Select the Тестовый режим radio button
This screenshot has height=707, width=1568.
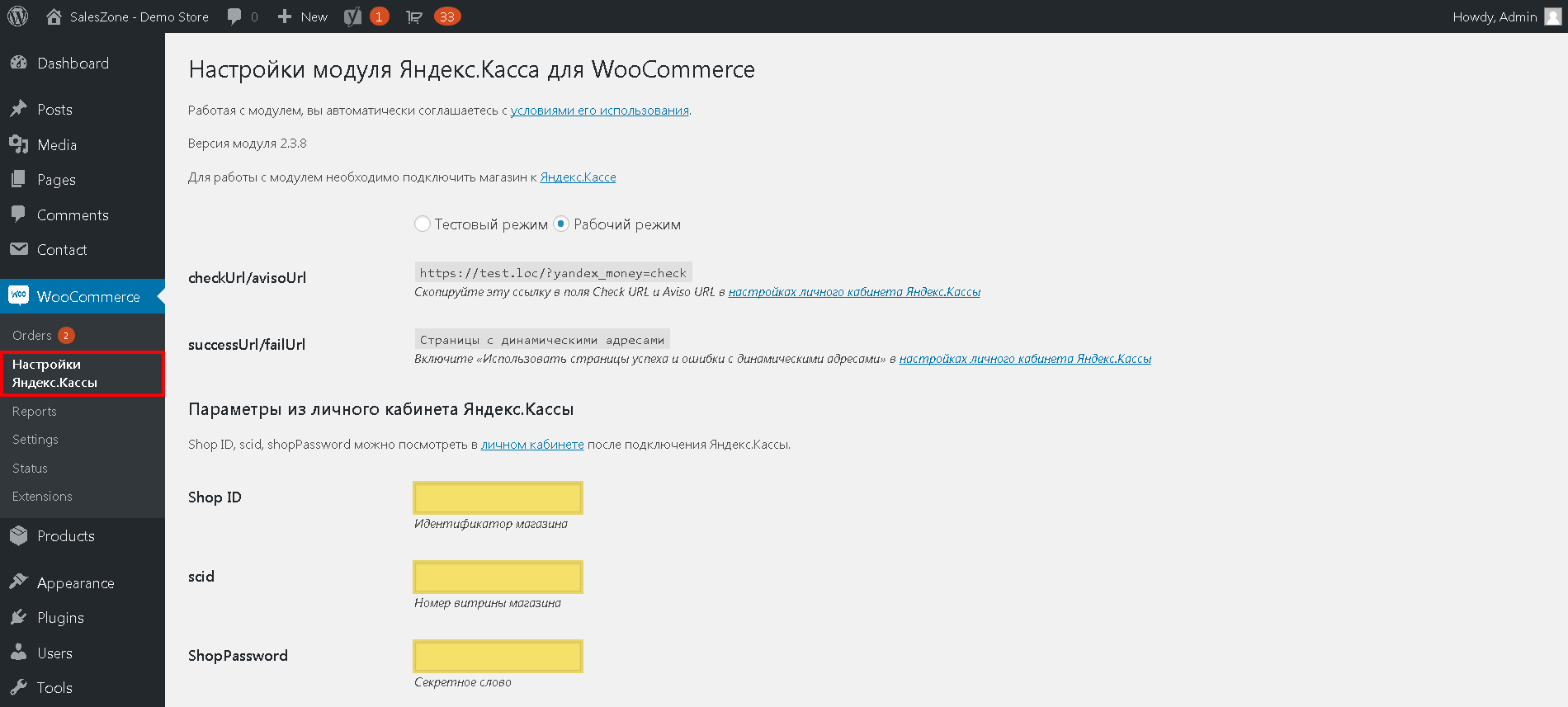tap(423, 224)
